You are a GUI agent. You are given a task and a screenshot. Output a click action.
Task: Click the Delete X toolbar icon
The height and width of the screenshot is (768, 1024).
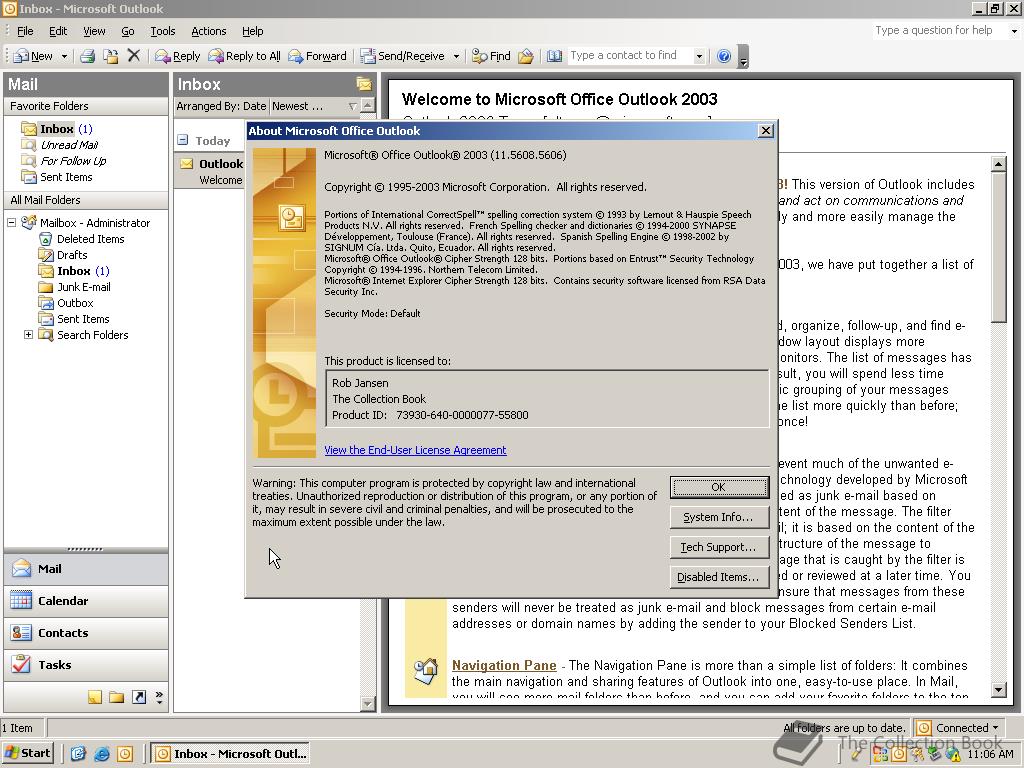[x=133, y=56]
